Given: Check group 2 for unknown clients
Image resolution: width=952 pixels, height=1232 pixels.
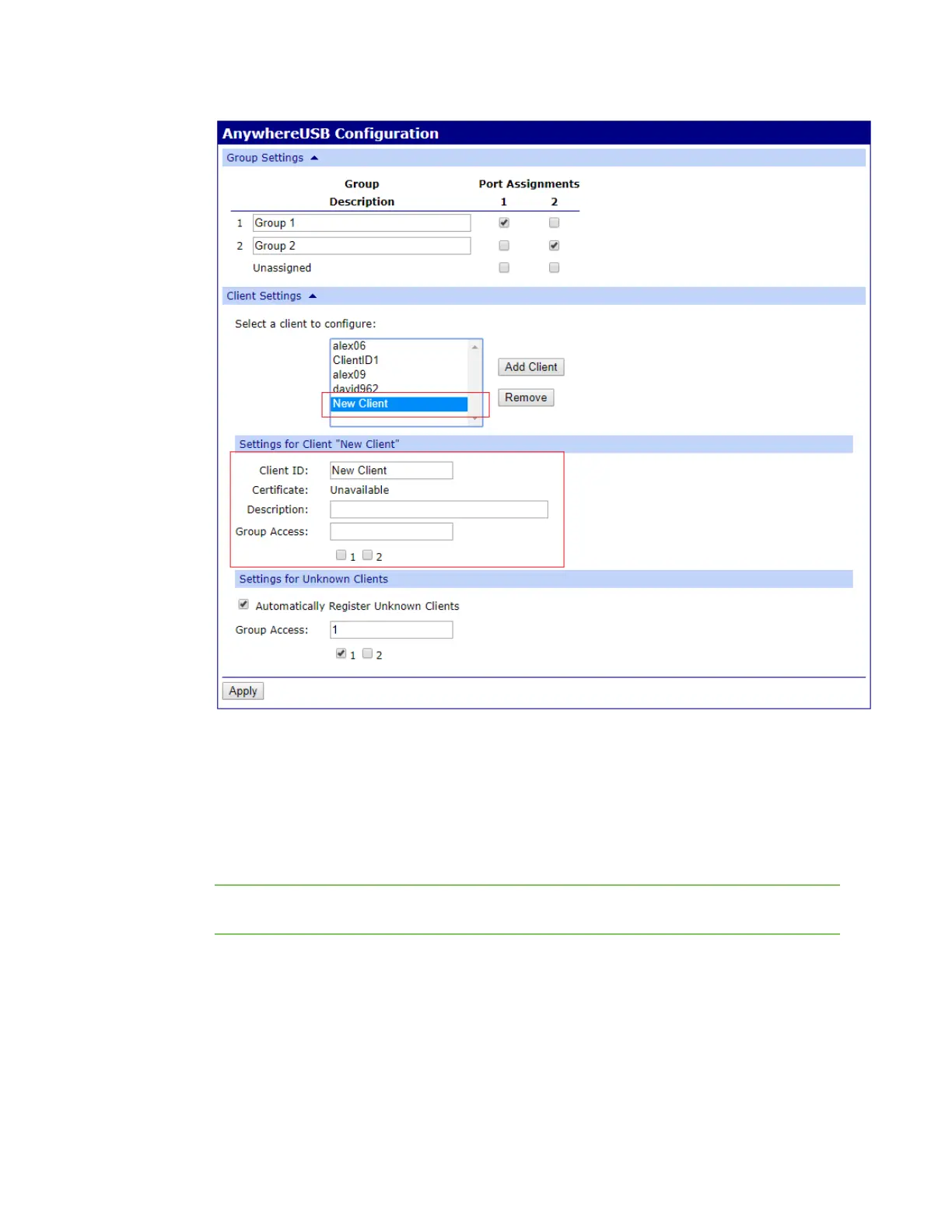Looking at the screenshot, I should tap(367, 653).
